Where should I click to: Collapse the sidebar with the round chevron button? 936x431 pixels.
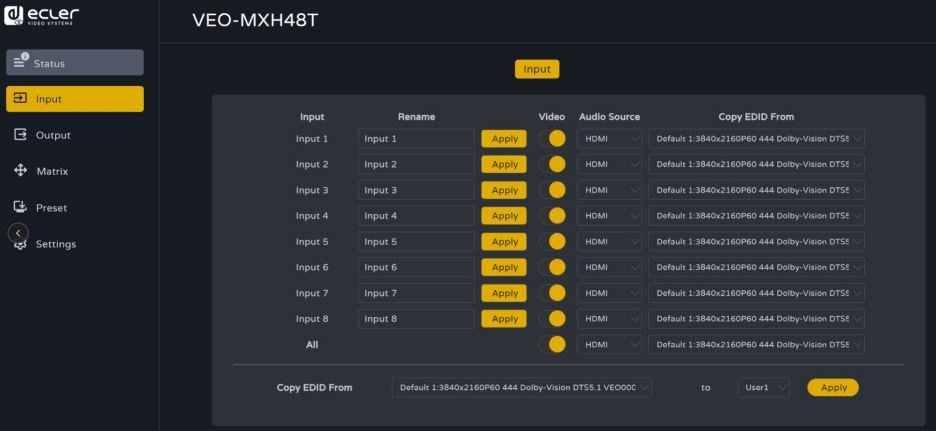18,233
